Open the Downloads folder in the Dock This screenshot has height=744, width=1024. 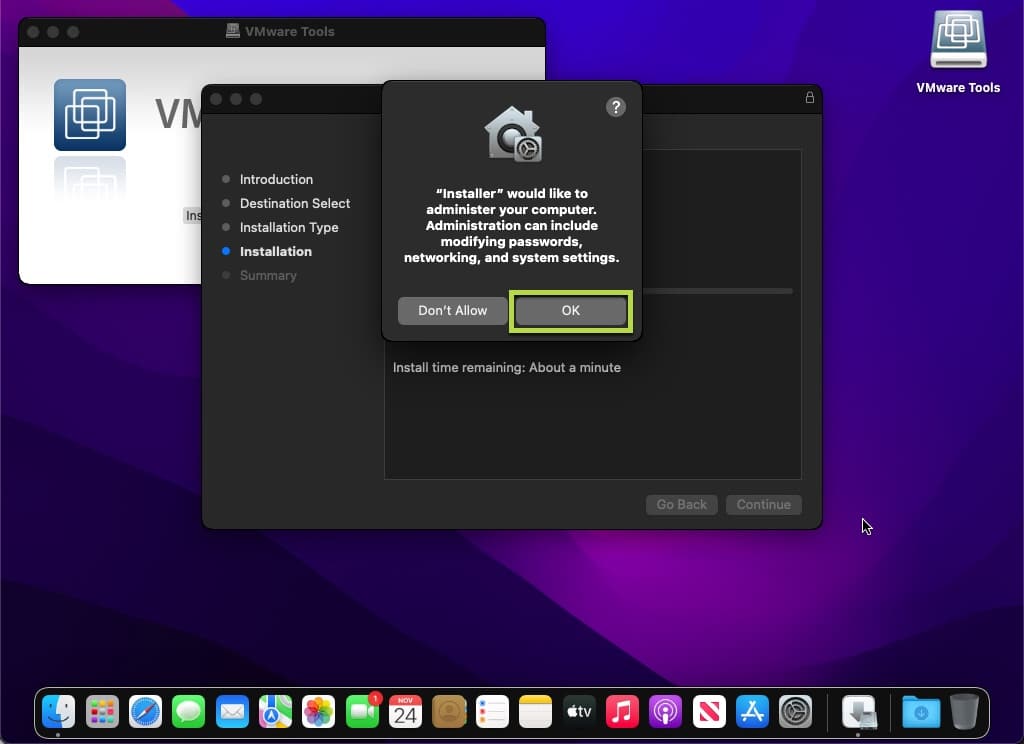(921, 711)
